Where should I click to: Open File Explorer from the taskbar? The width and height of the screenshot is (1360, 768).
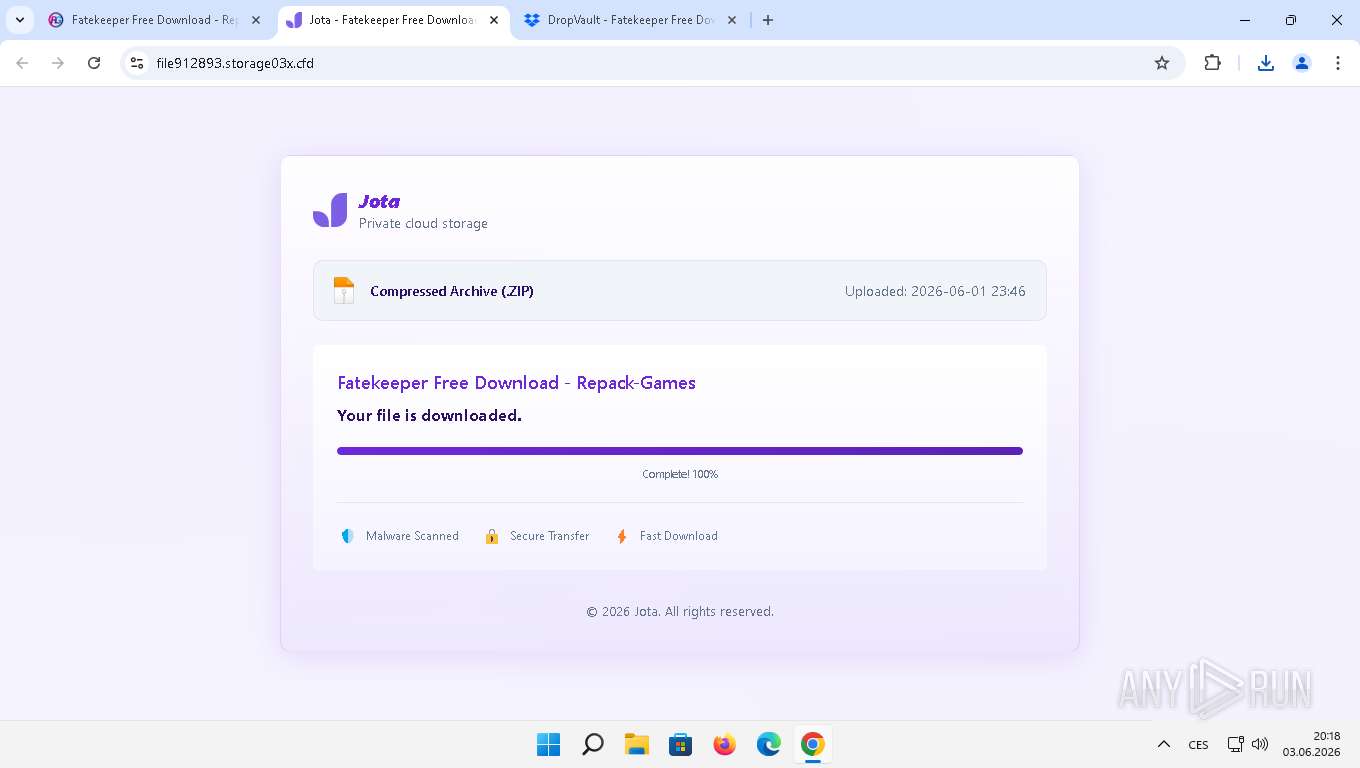coord(637,744)
